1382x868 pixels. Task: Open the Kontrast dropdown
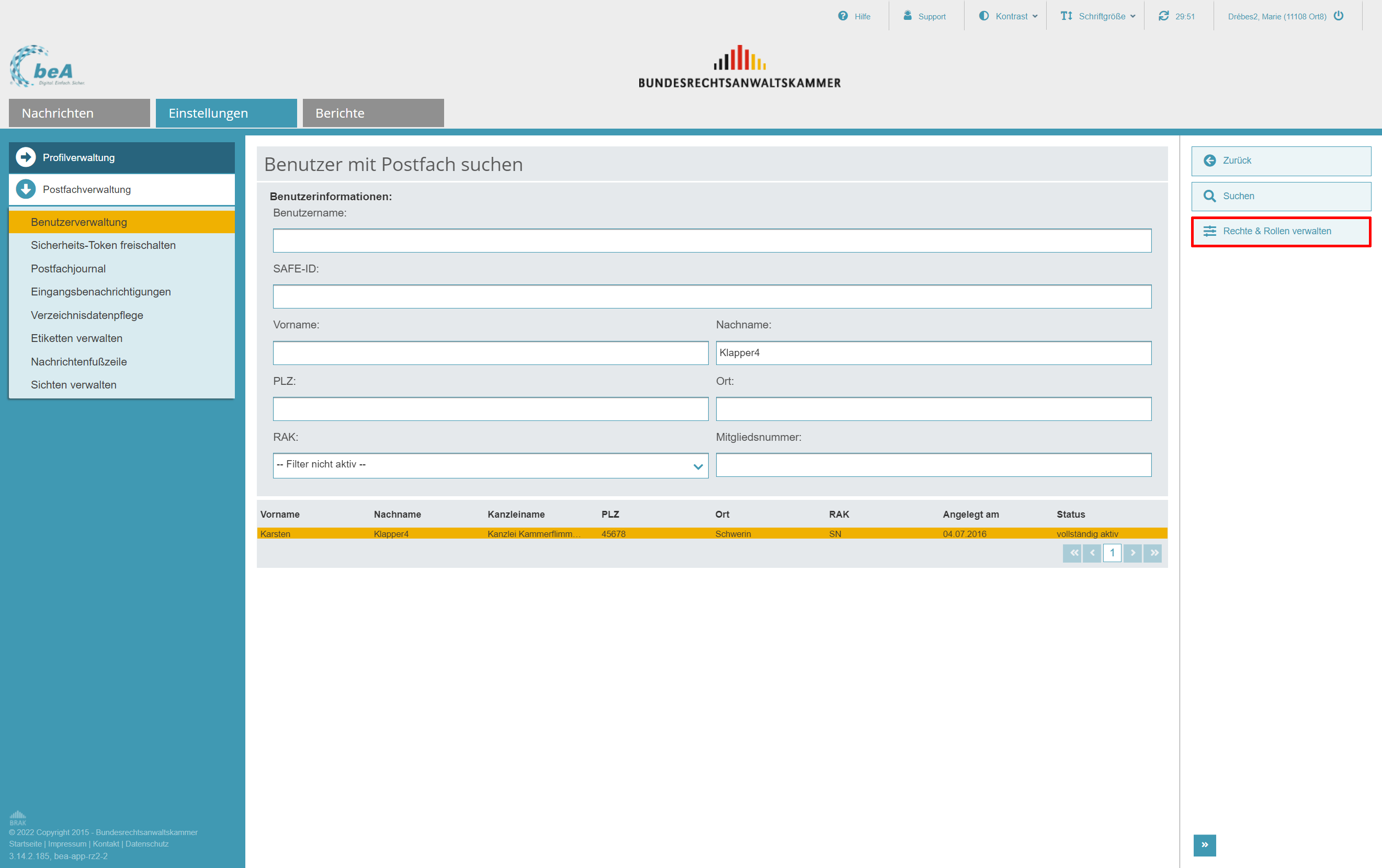point(1009,16)
